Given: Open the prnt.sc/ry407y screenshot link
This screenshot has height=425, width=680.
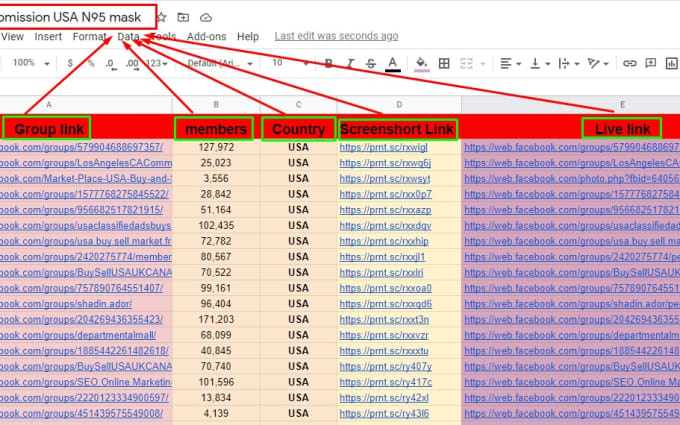Looking at the screenshot, I should point(386,366).
